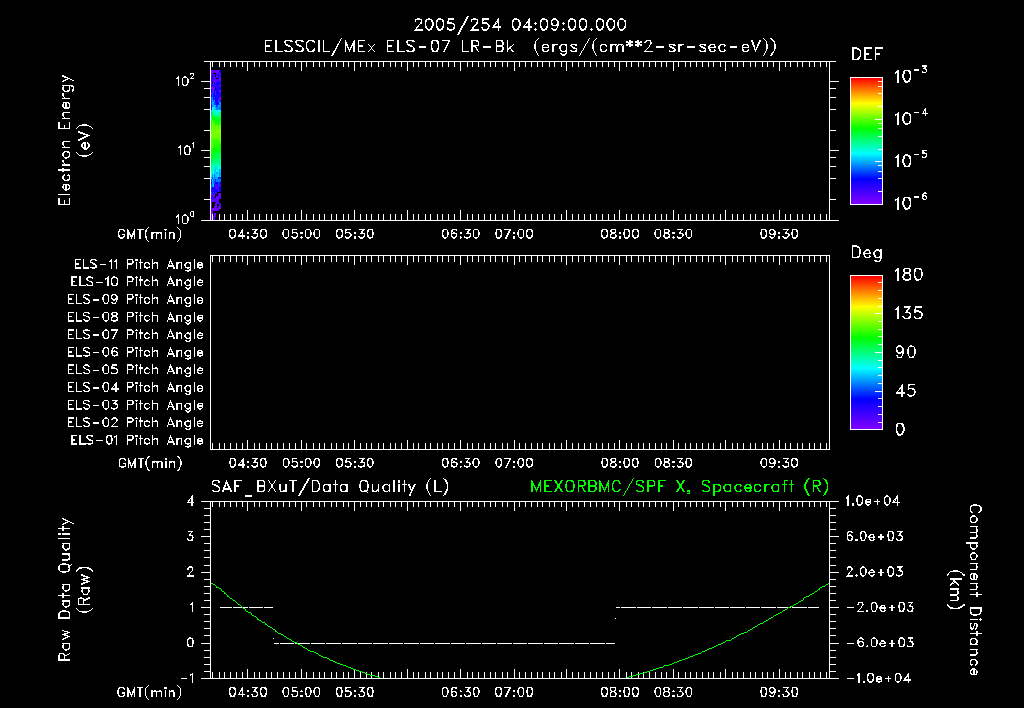
Task: Click the ELS-08 Pitch Angle row label
Action: point(135,317)
